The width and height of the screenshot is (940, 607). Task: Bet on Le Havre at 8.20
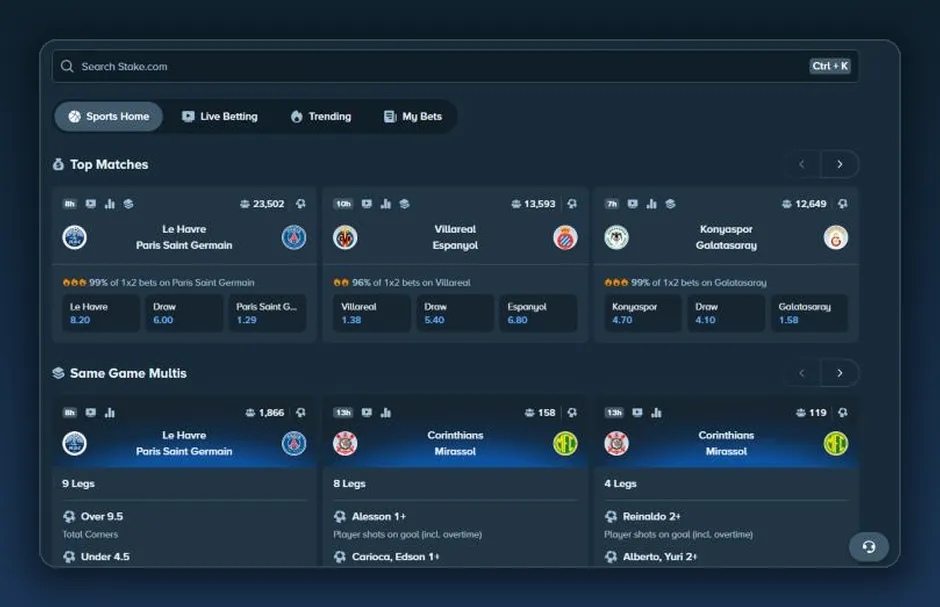pos(101,313)
